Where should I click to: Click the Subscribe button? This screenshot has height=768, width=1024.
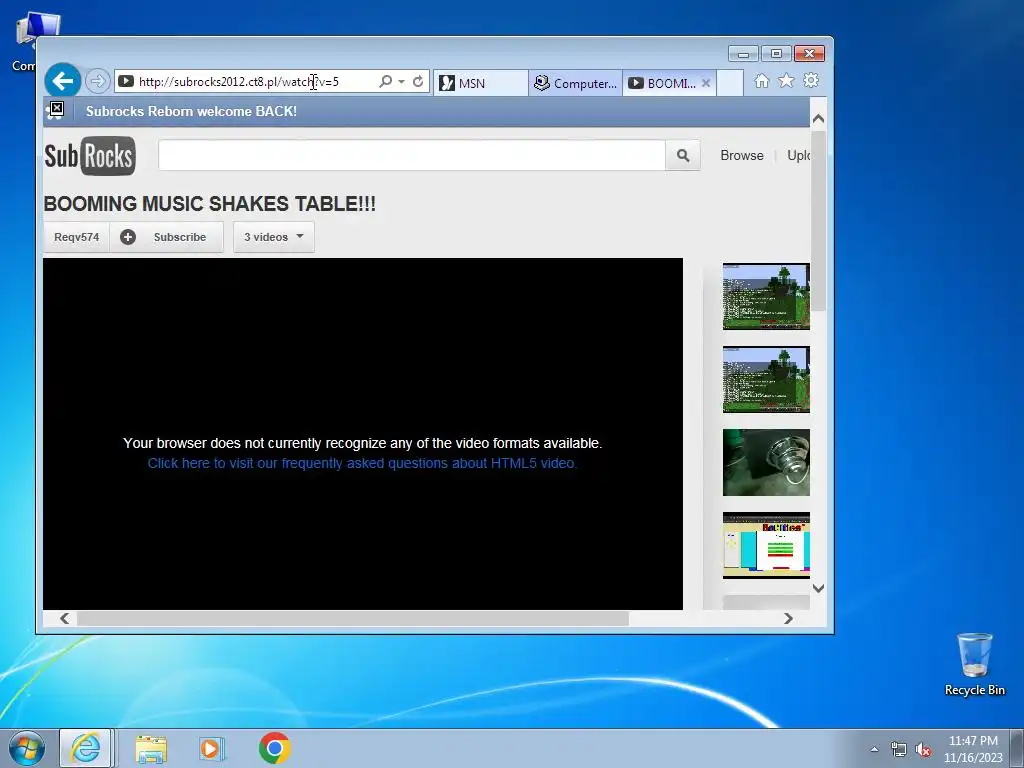(167, 237)
